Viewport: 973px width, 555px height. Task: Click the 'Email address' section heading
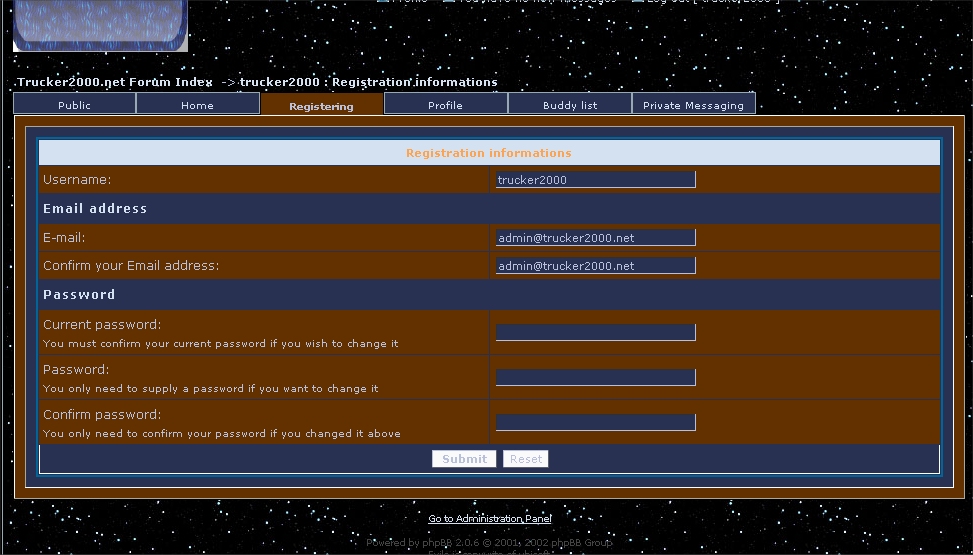[x=95, y=209]
